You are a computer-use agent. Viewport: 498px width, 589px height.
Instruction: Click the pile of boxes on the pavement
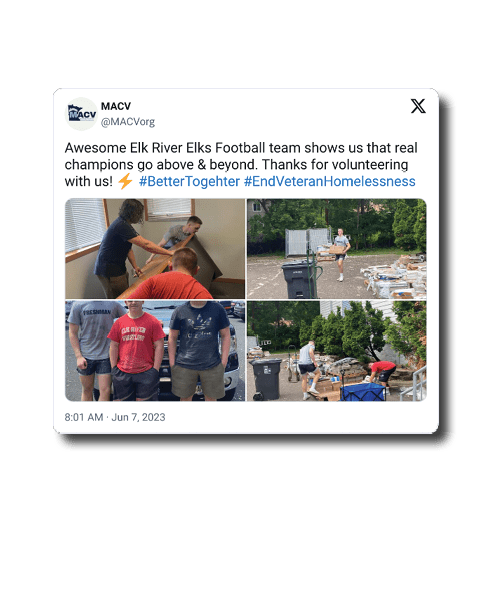tap(393, 278)
